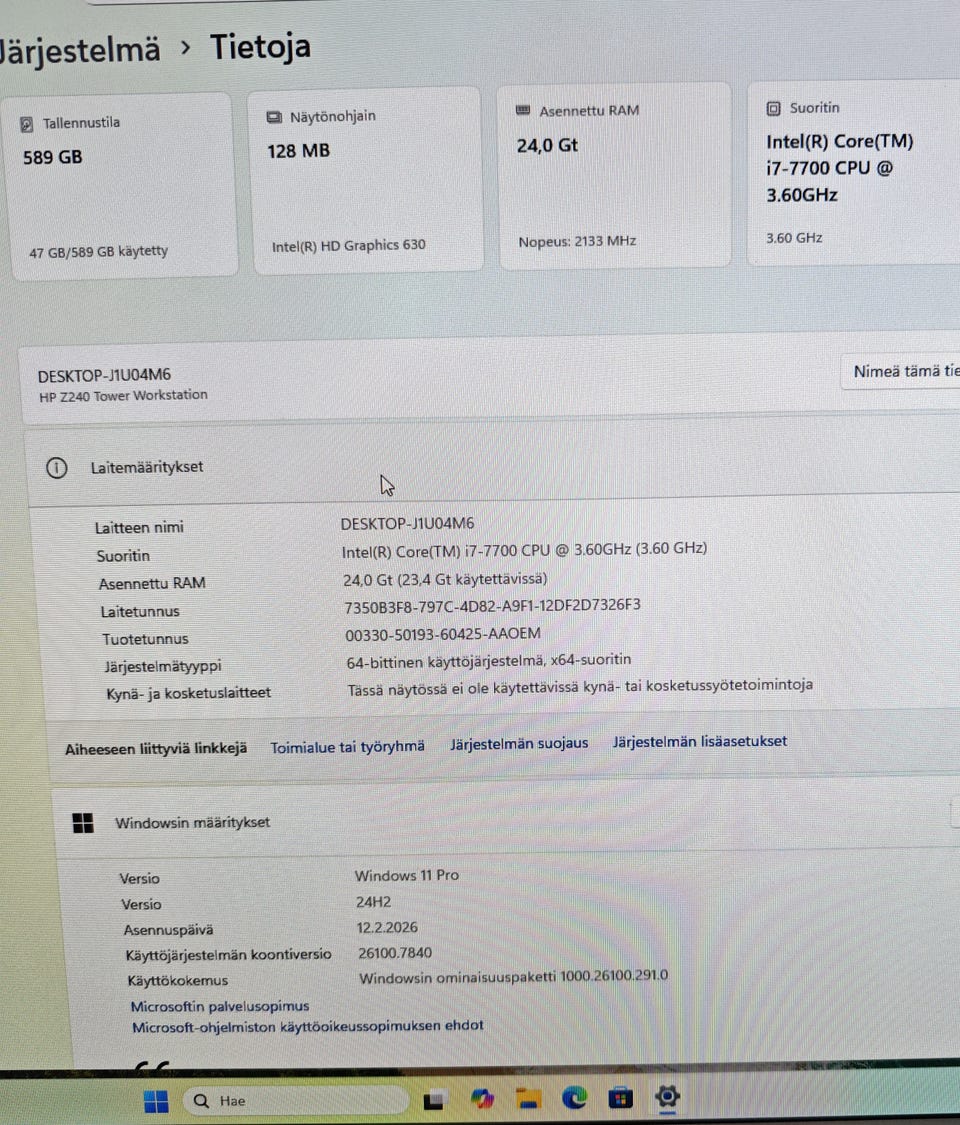
Task: Go back to Järjestelmä in the breadcrumb
Action: pyautogui.click(x=80, y=51)
